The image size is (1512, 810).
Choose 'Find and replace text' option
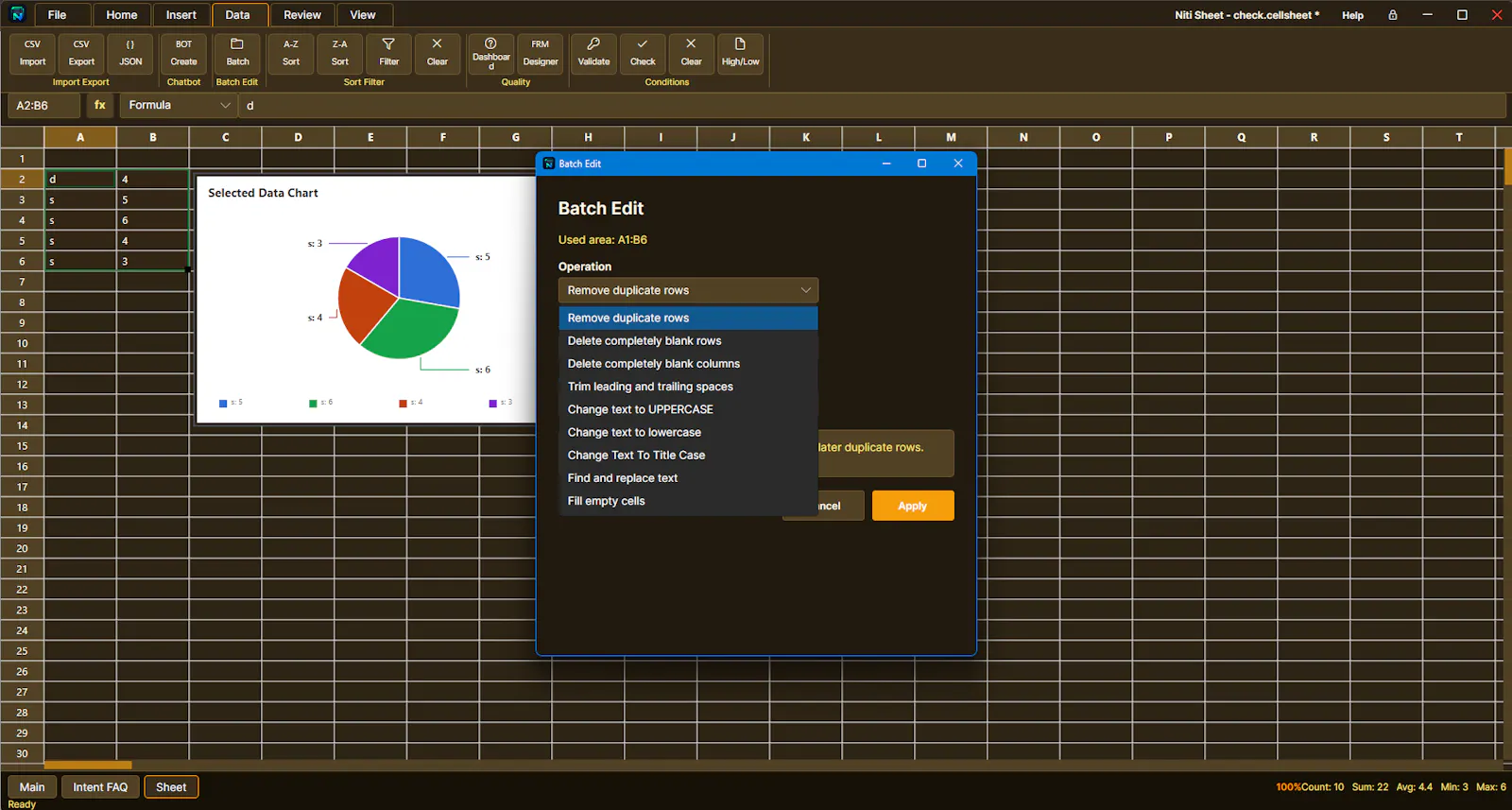click(688, 478)
